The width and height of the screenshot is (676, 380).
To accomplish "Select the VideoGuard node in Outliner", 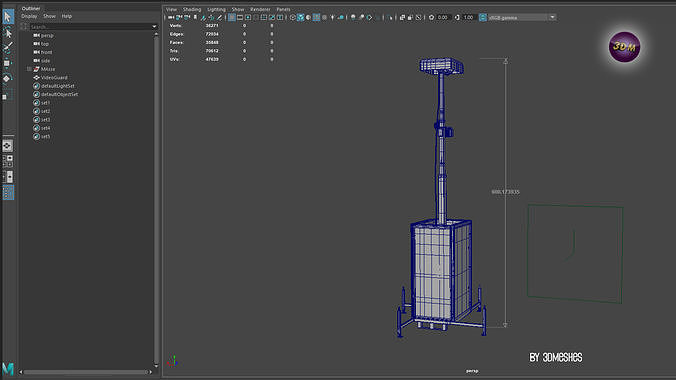I will click(54, 78).
